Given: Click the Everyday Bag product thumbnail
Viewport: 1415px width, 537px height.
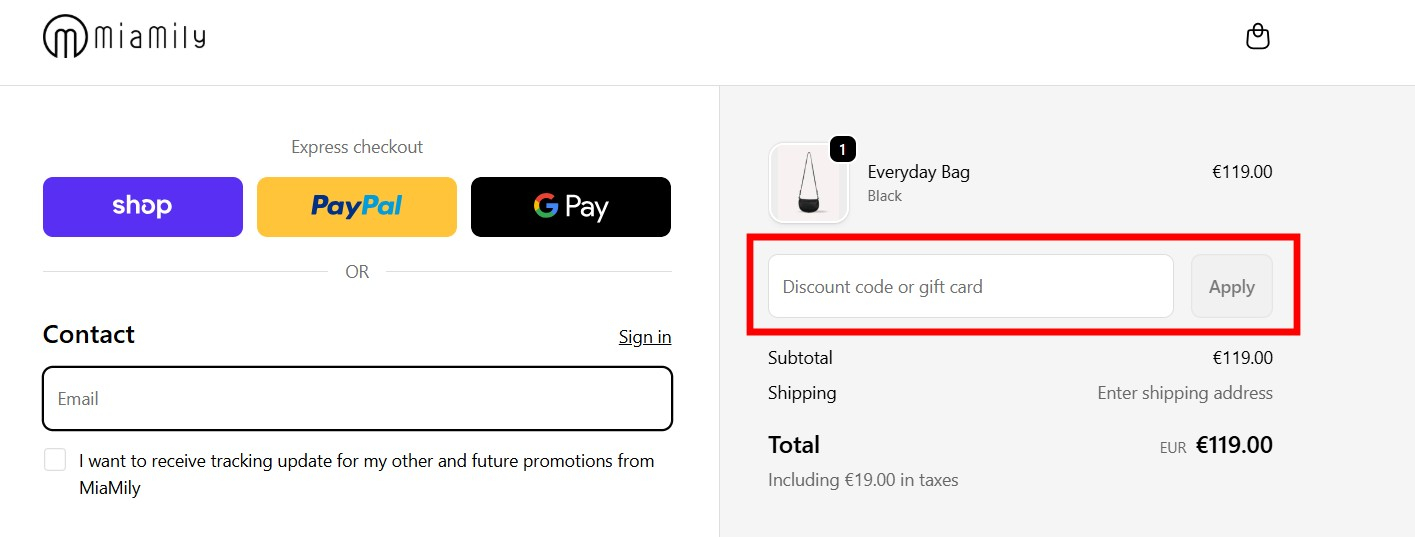Looking at the screenshot, I should pos(808,183).
